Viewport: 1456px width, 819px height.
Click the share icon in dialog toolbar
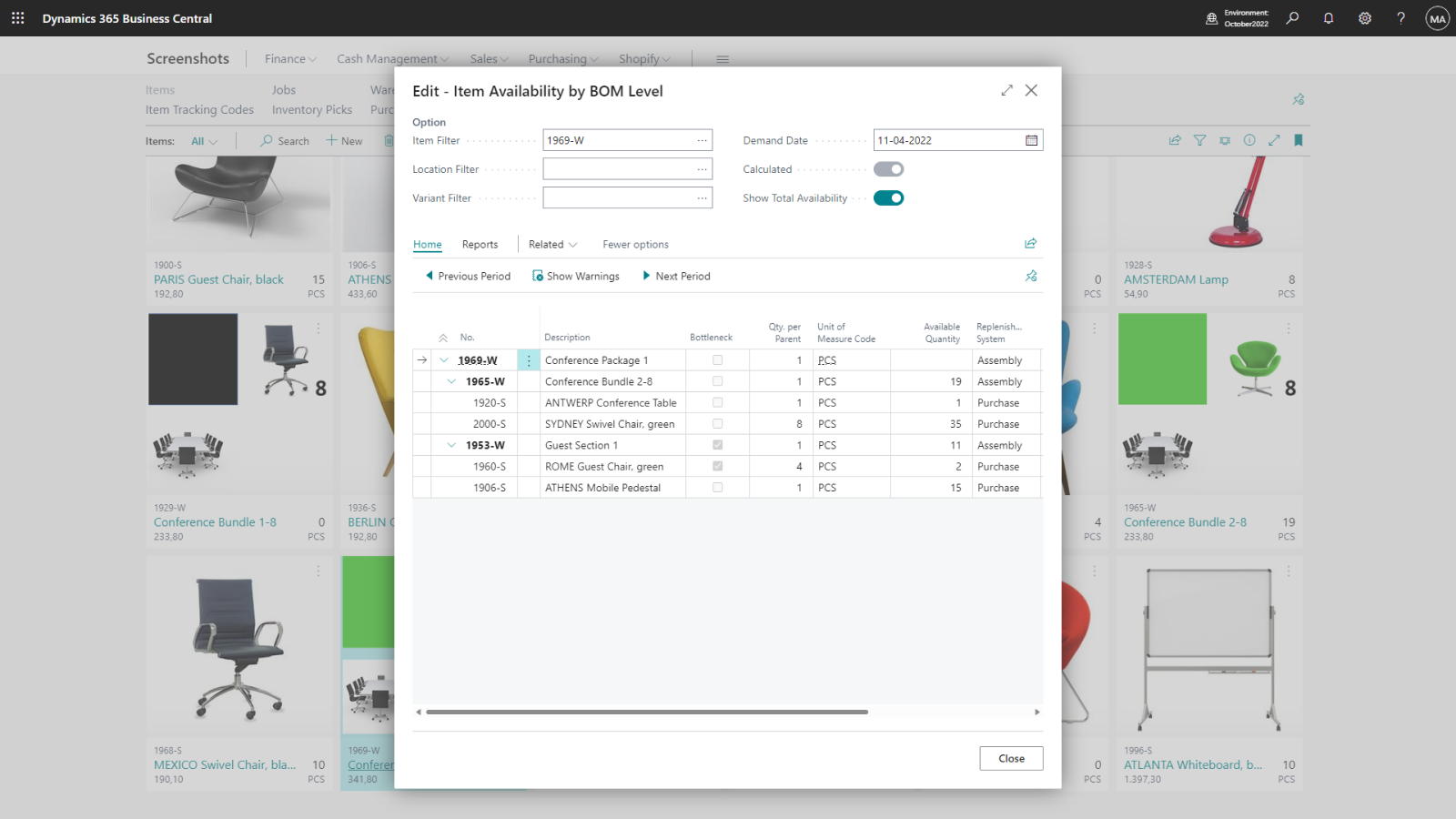pyautogui.click(x=1030, y=244)
